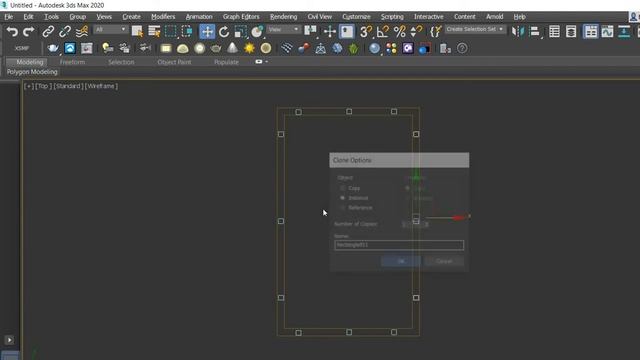This screenshot has height=360, width=640.
Task: Switch to the Object Paint tab
Action: click(174, 62)
